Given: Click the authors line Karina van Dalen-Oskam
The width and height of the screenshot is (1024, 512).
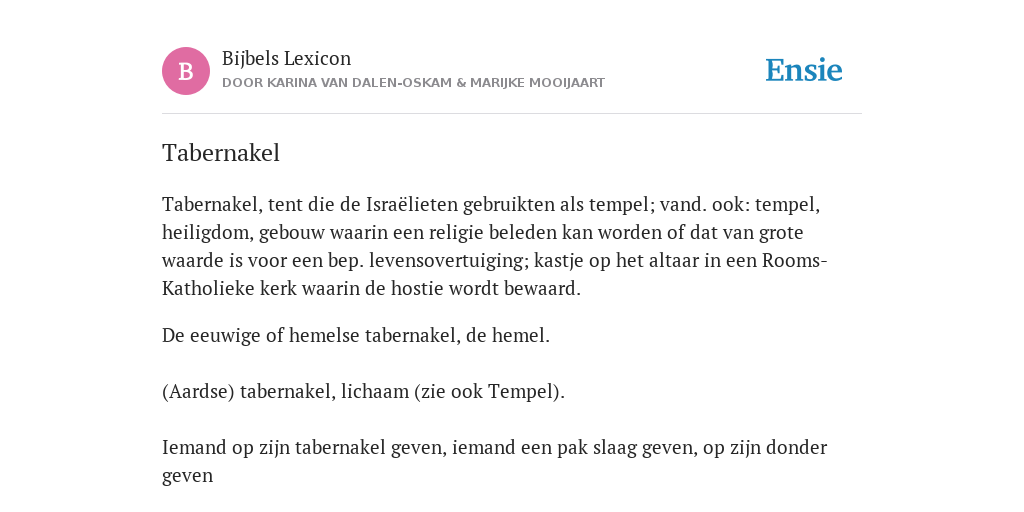Looking at the screenshot, I should 413,83.
